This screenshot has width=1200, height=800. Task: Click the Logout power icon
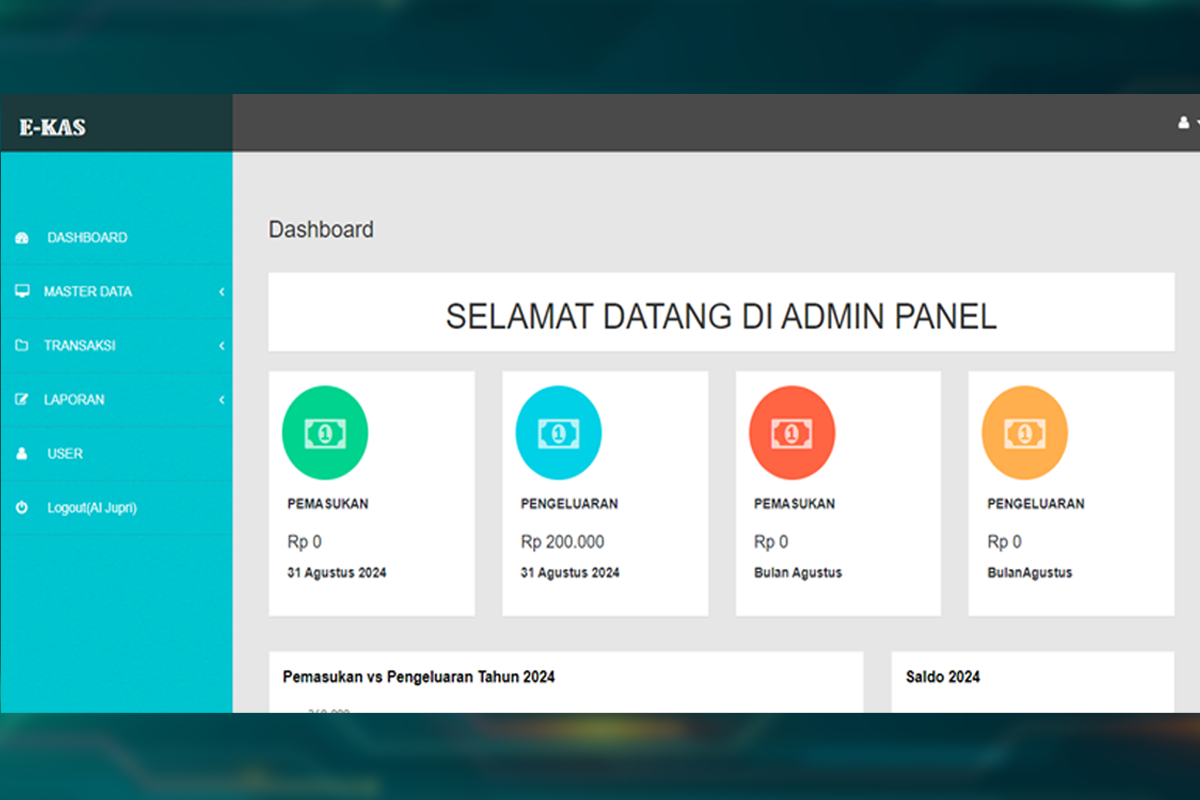[22, 508]
